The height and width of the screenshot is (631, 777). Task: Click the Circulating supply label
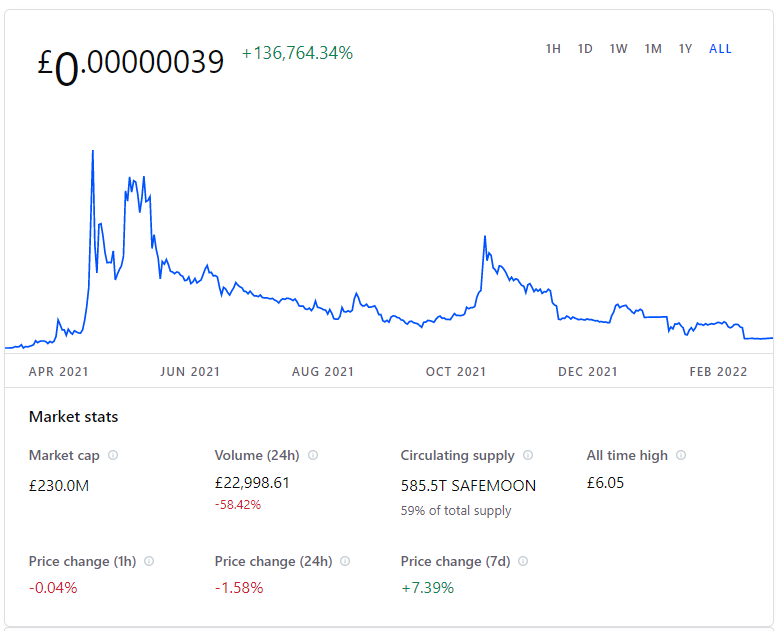[457, 456]
